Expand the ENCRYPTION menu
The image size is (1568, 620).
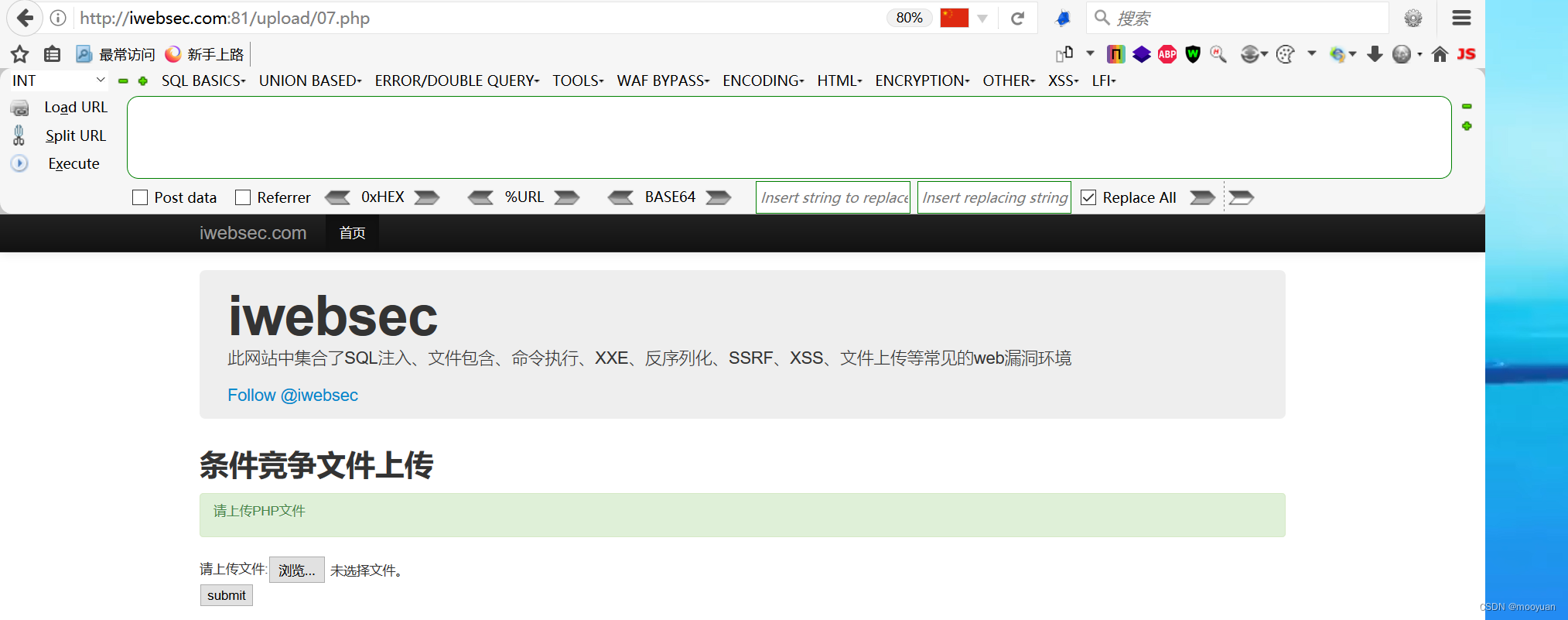pyautogui.click(x=922, y=80)
